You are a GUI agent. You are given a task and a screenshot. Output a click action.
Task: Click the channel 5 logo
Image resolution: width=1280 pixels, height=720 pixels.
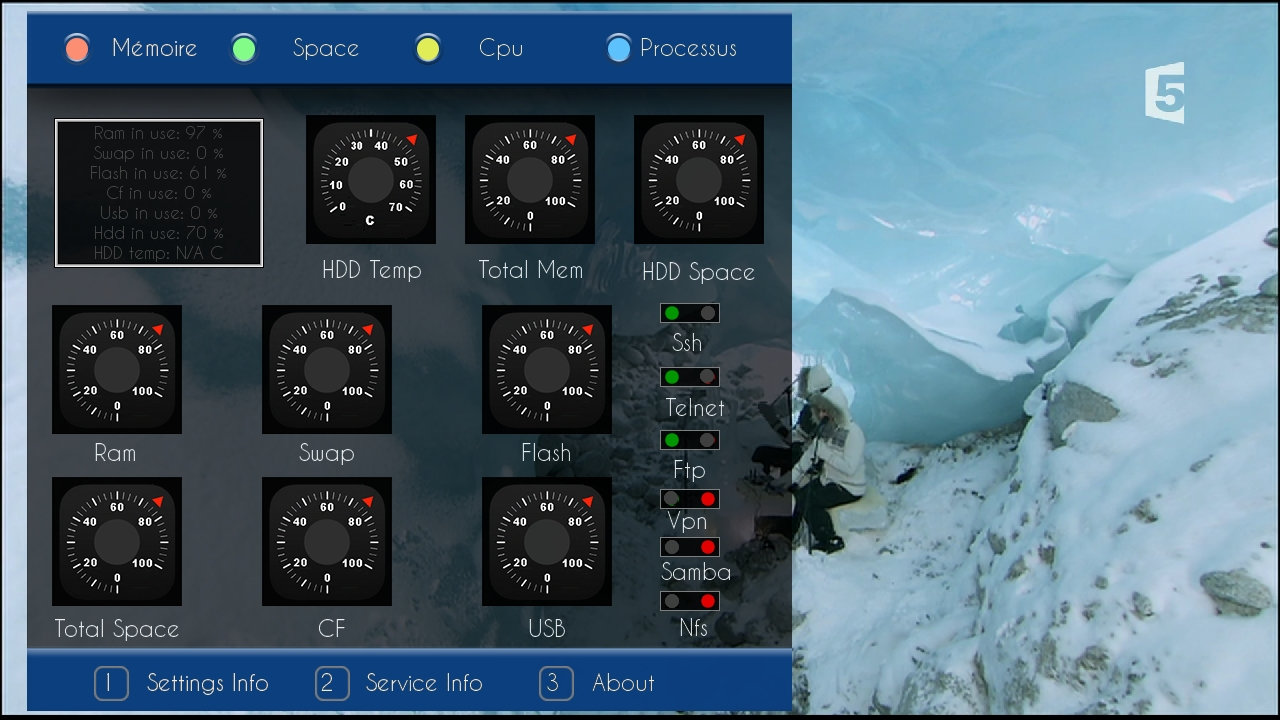pyautogui.click(x=1165, y=93)
